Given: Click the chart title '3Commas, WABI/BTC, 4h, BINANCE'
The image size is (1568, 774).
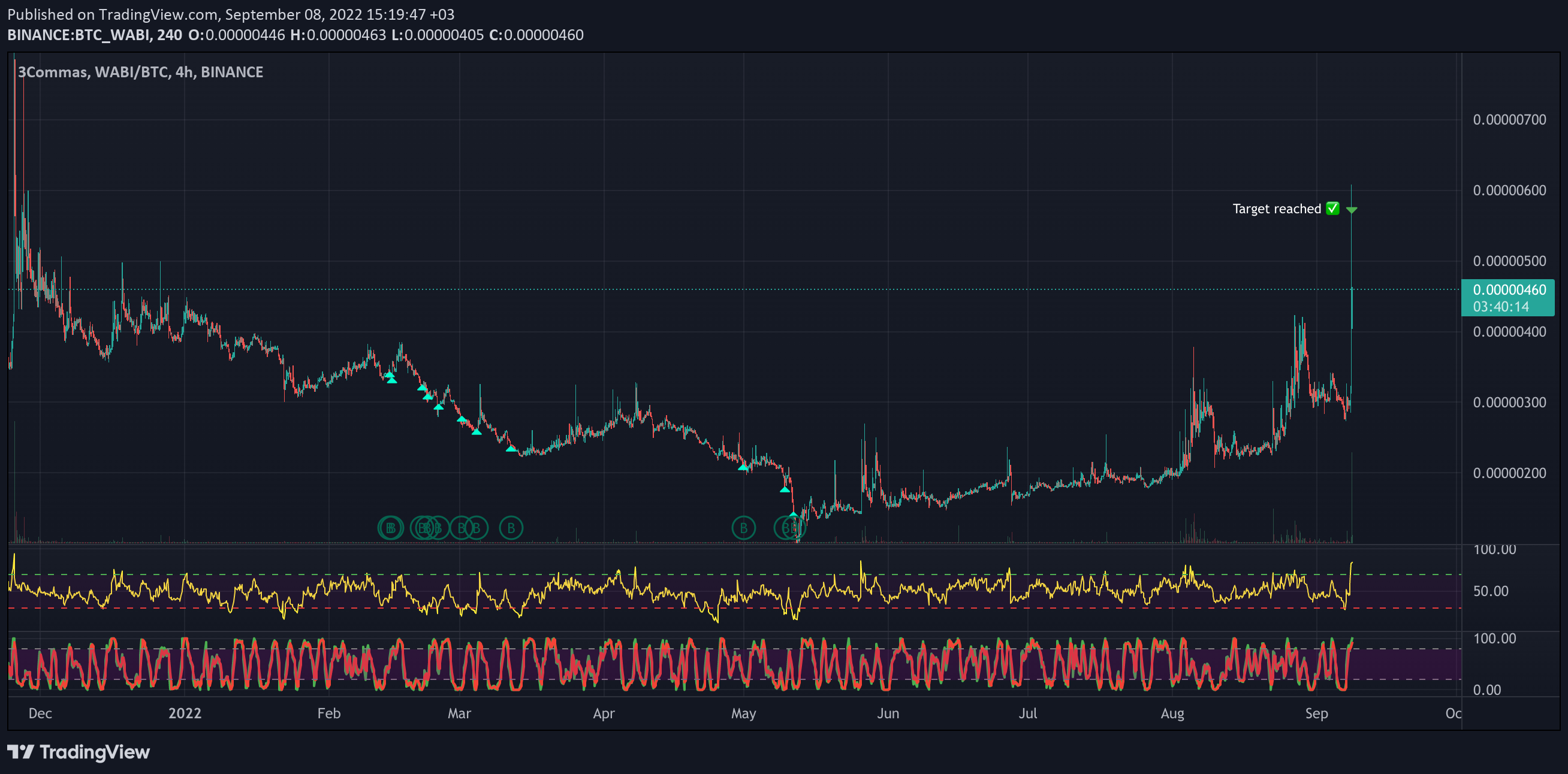Looking at the screenshot, I should tap(141, 72).
